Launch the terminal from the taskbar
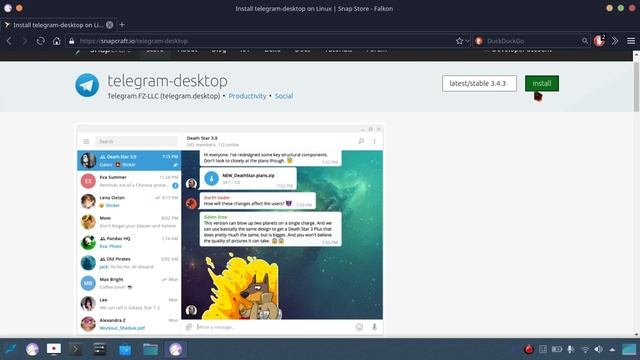 tap(76, 349)
